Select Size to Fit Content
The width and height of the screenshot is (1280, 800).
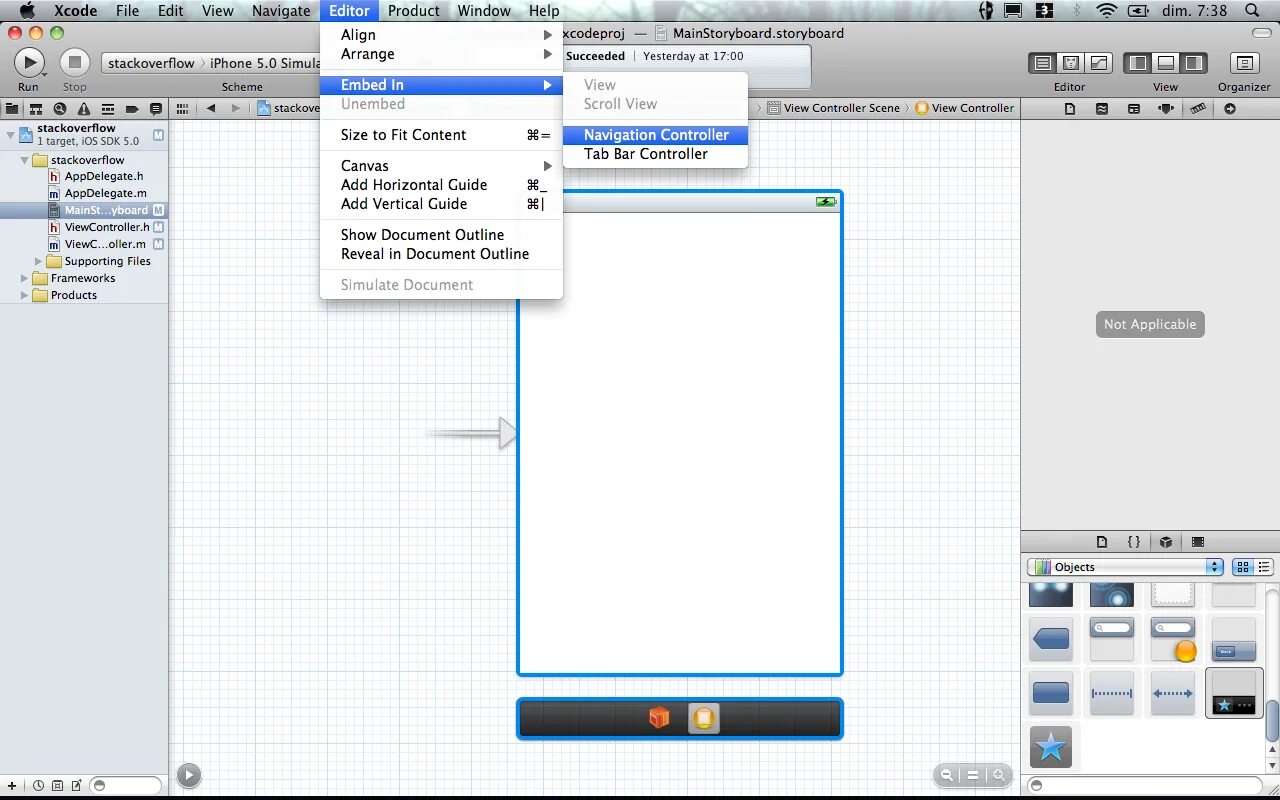pos(441,135)
